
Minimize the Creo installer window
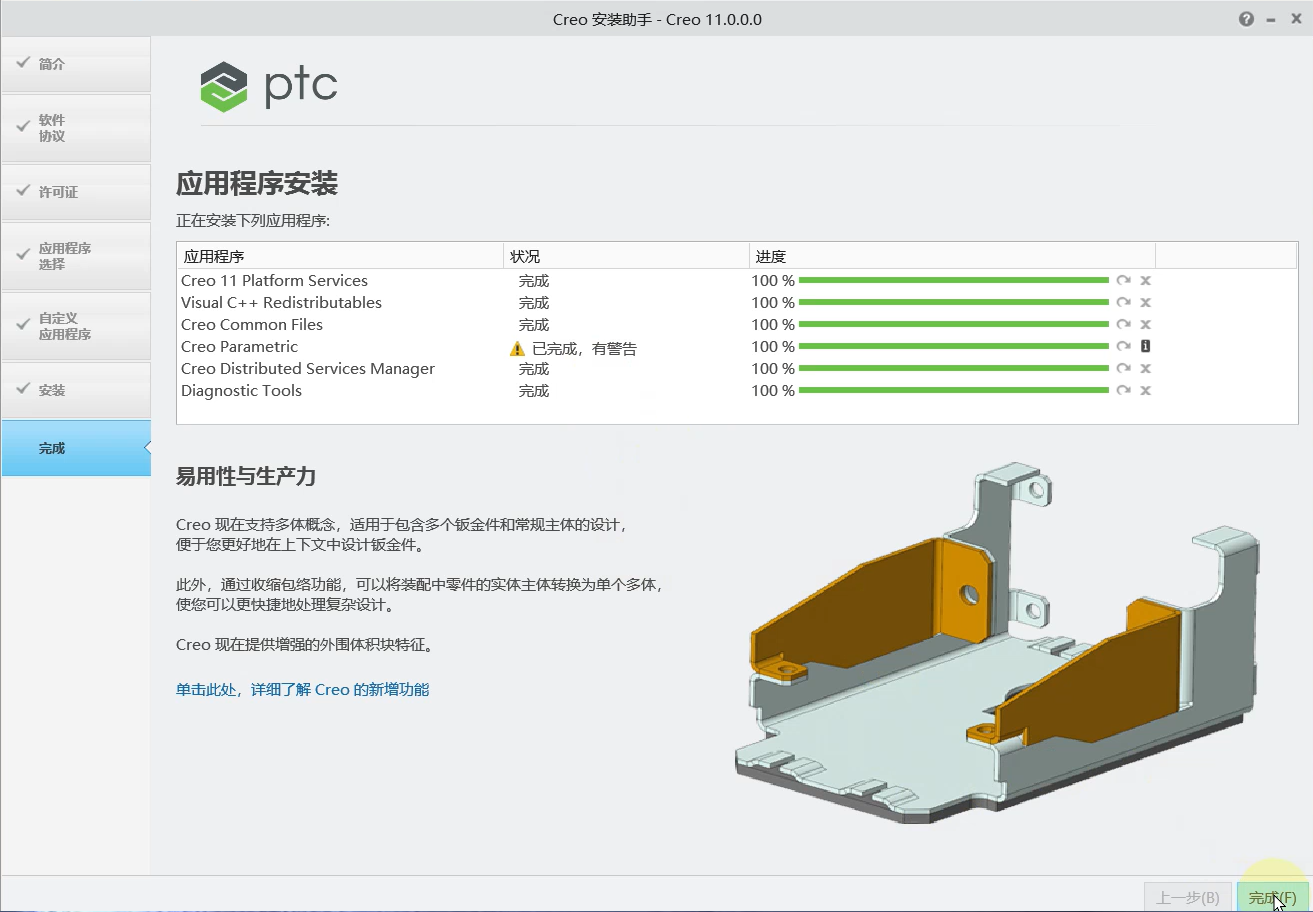tap(1270, 19)
